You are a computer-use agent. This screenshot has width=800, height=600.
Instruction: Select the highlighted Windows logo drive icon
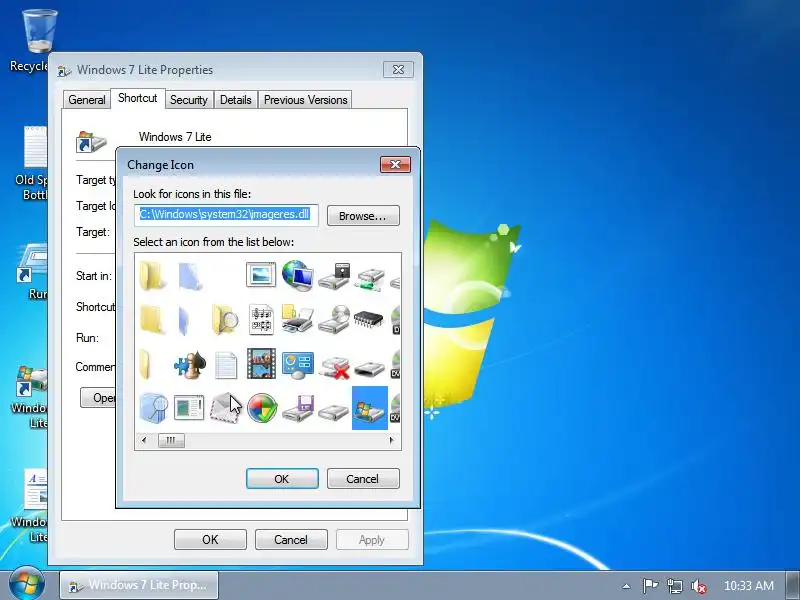370,408
